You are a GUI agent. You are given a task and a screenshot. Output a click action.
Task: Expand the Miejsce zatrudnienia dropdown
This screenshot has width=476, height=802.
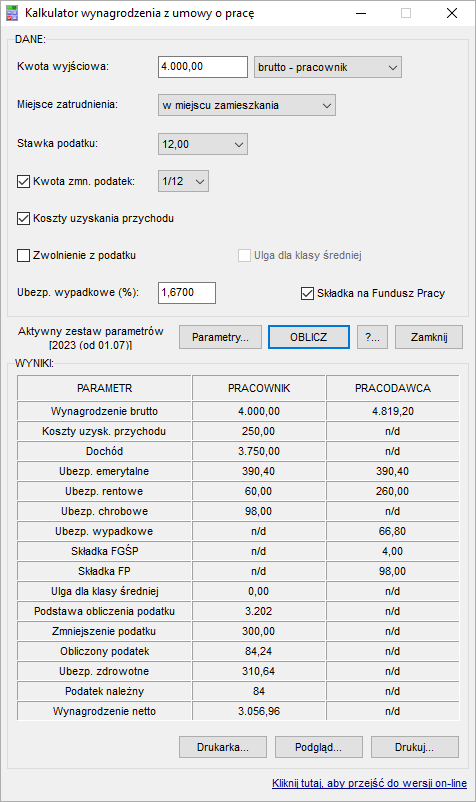(x=247, y=105)
